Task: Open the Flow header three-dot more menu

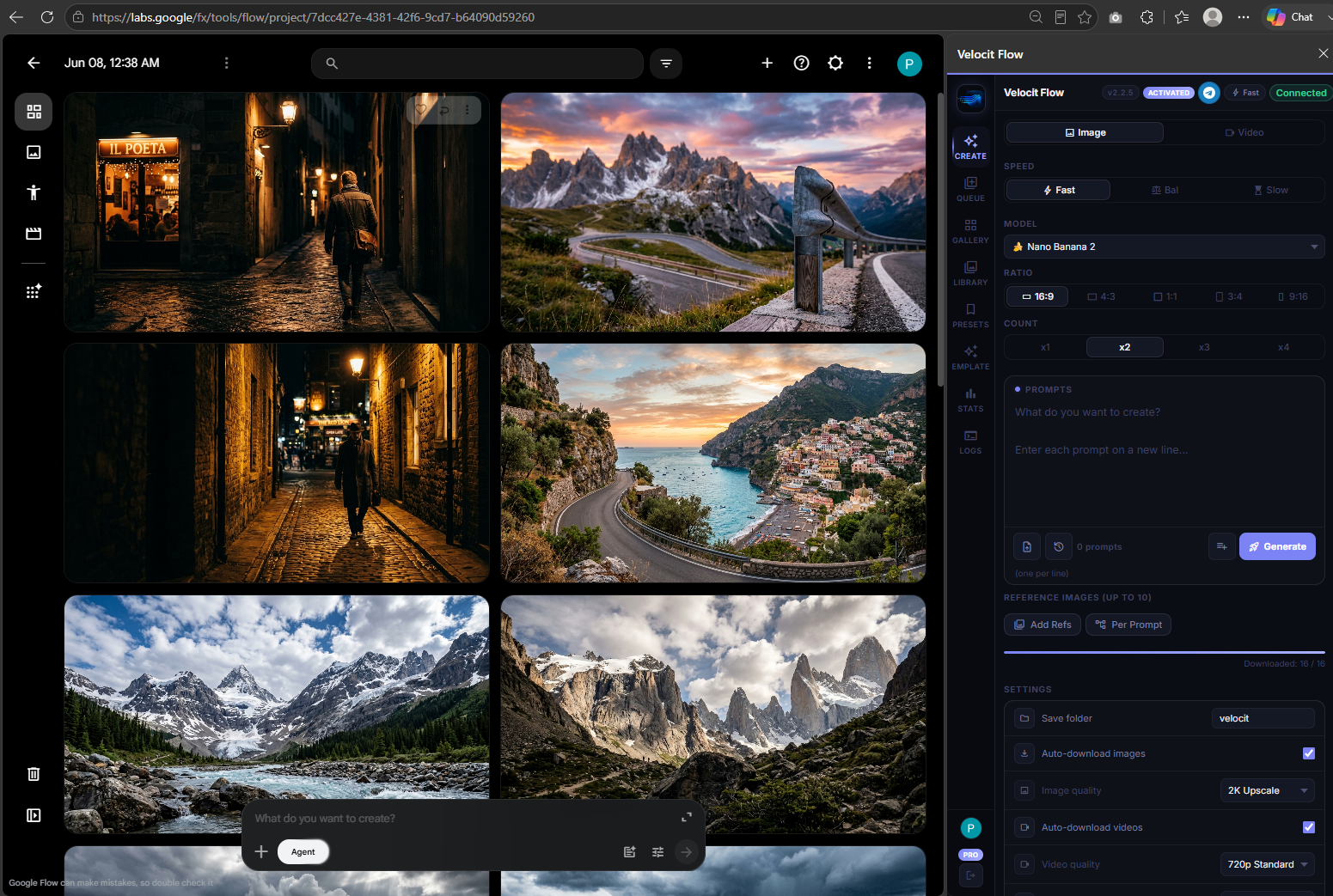Action: 870,63
